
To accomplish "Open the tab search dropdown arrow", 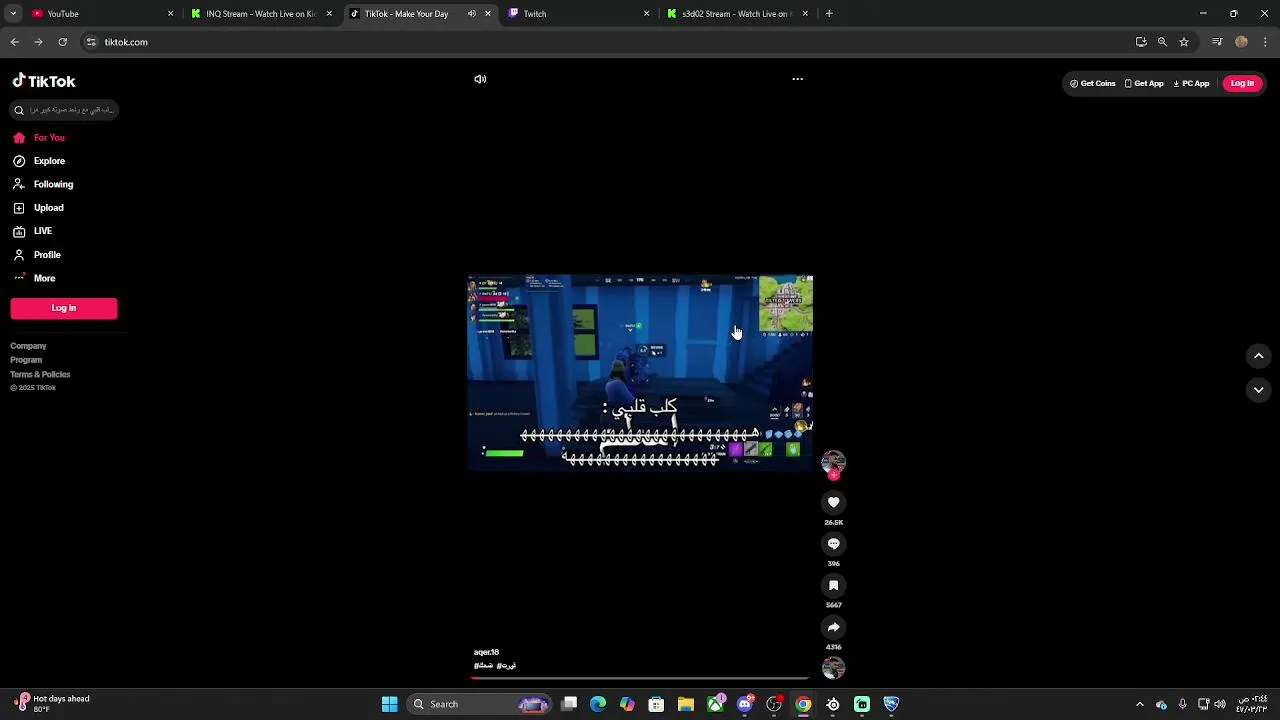I will point(13,14).
